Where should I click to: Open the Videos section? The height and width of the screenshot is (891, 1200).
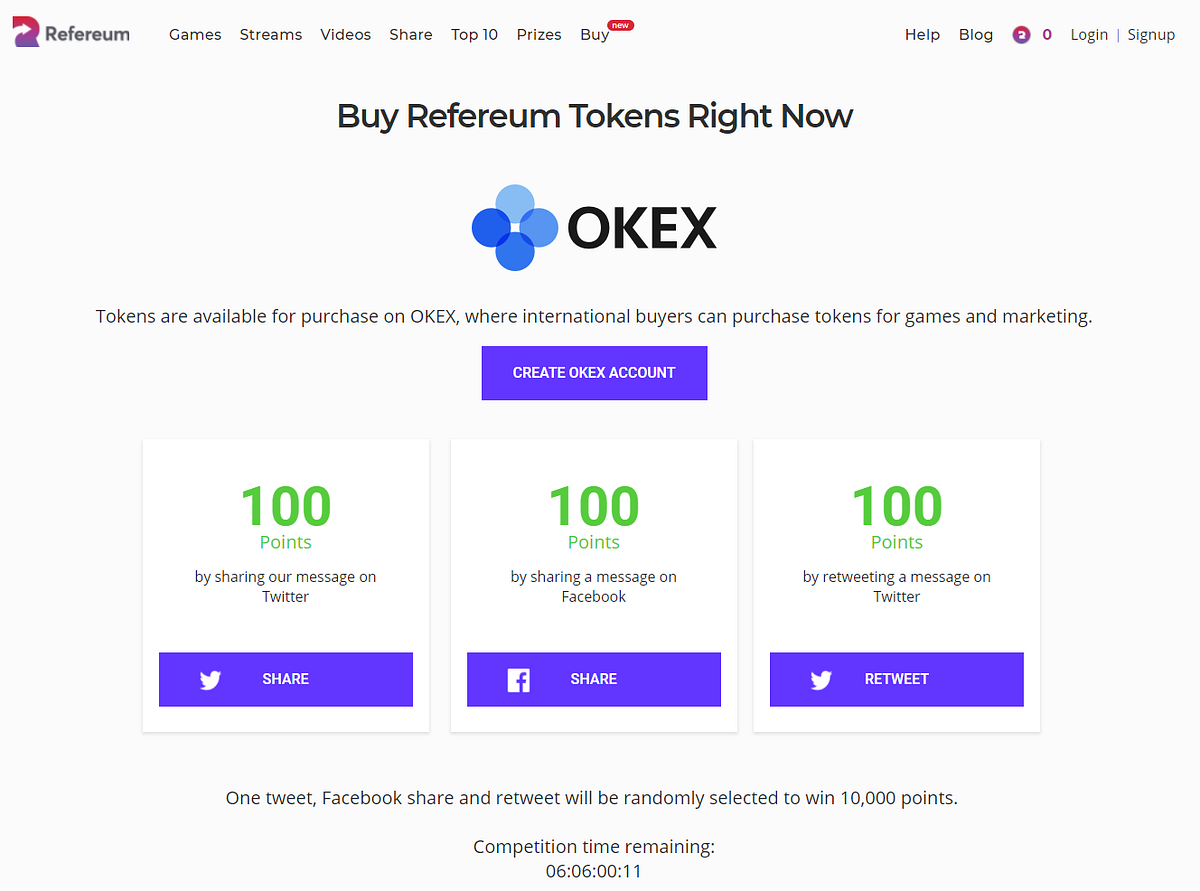click(346, 35)
